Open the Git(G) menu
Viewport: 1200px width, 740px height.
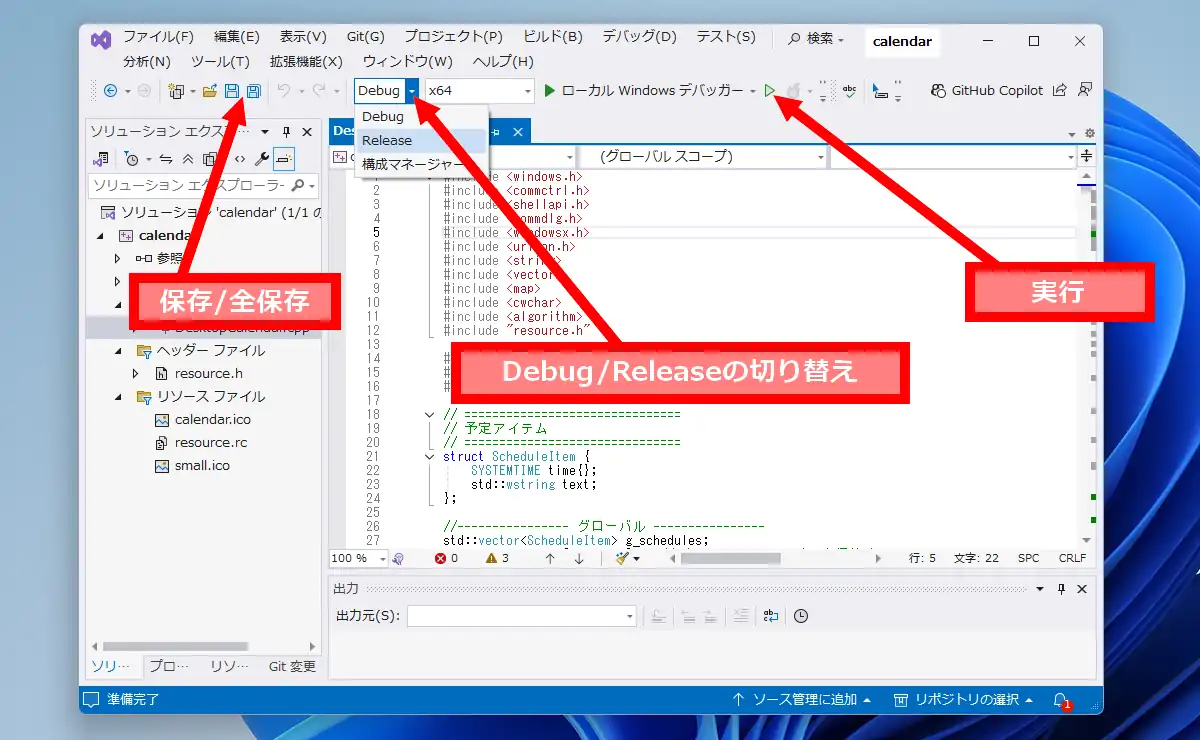[x=366, y=37]
